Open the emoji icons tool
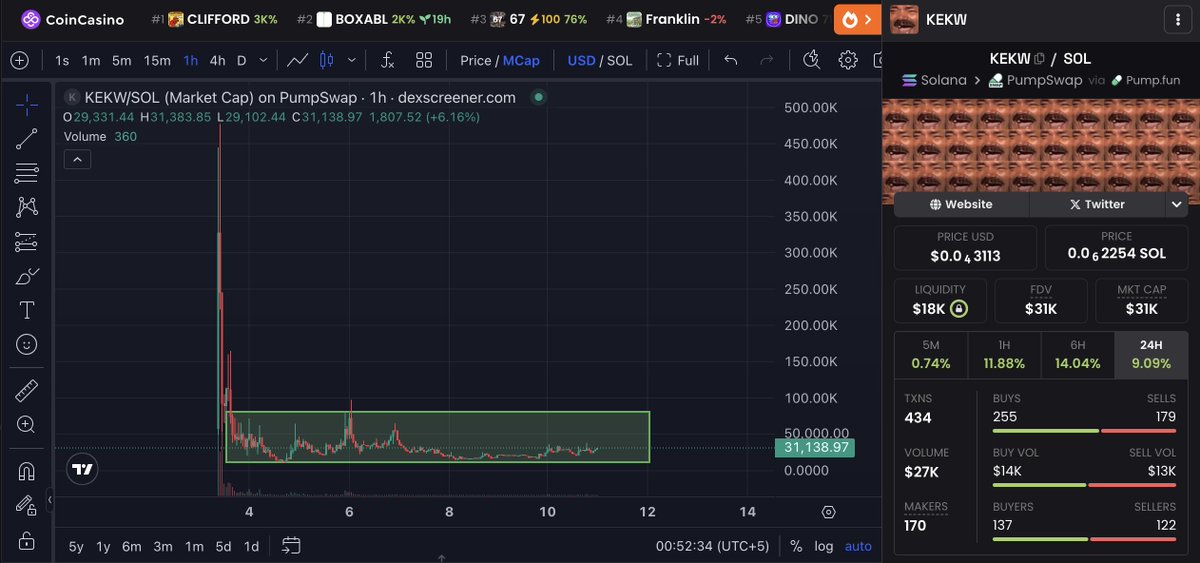This screenshot has height=563, width=1200. pos(27,344)
